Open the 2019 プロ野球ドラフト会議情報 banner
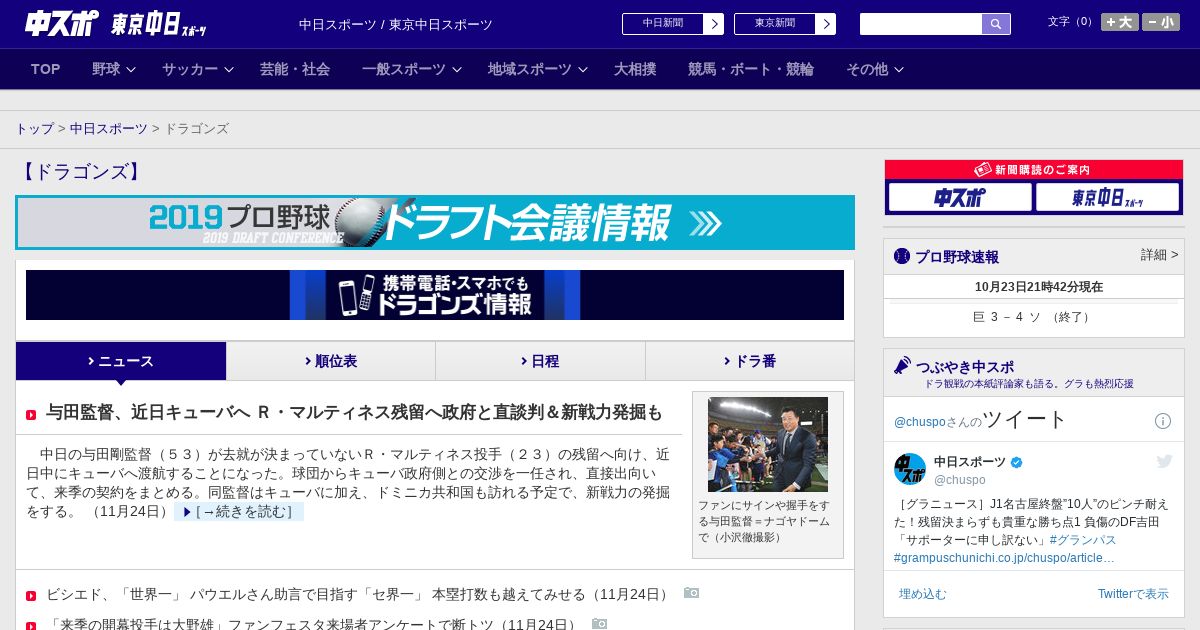Screen dimensions: 1200x630 (x=435, y=222)
